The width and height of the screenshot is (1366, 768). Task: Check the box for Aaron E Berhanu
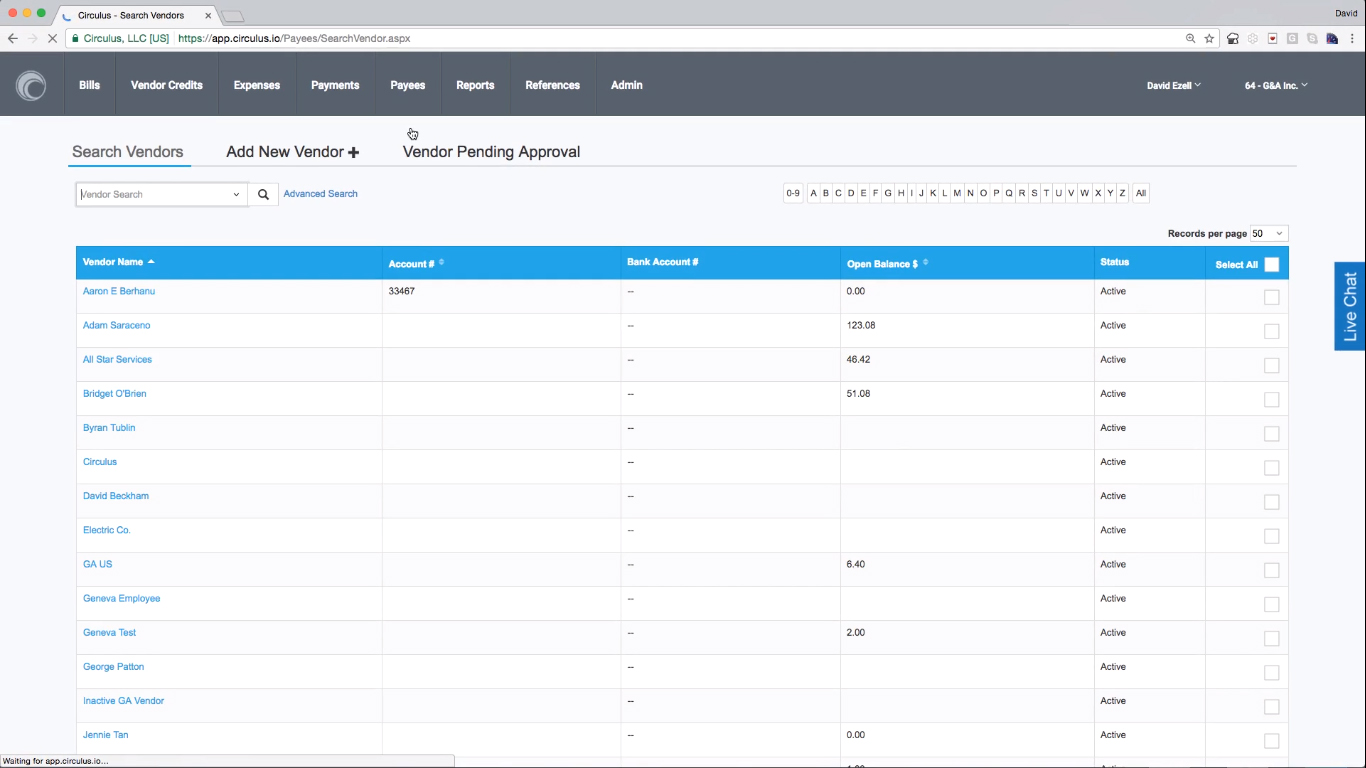click(x=1272, y=297)
